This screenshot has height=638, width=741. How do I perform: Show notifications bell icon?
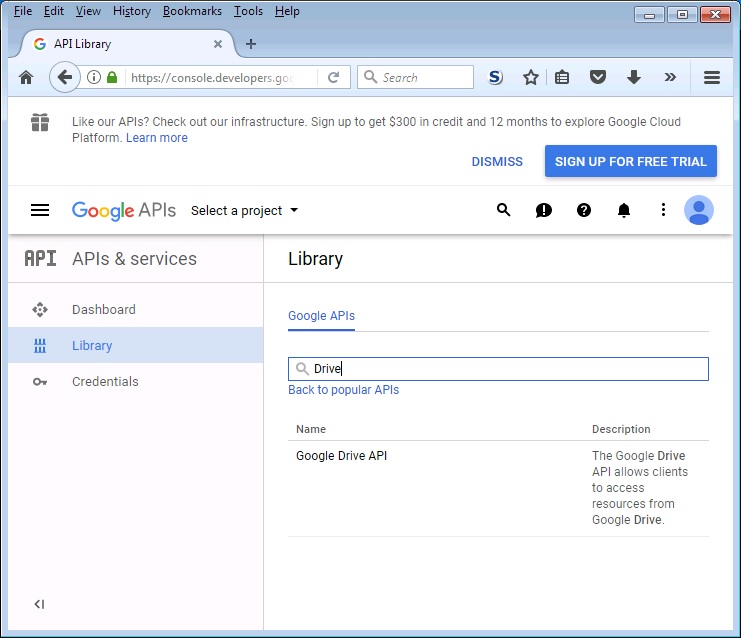tap(624, 210)
